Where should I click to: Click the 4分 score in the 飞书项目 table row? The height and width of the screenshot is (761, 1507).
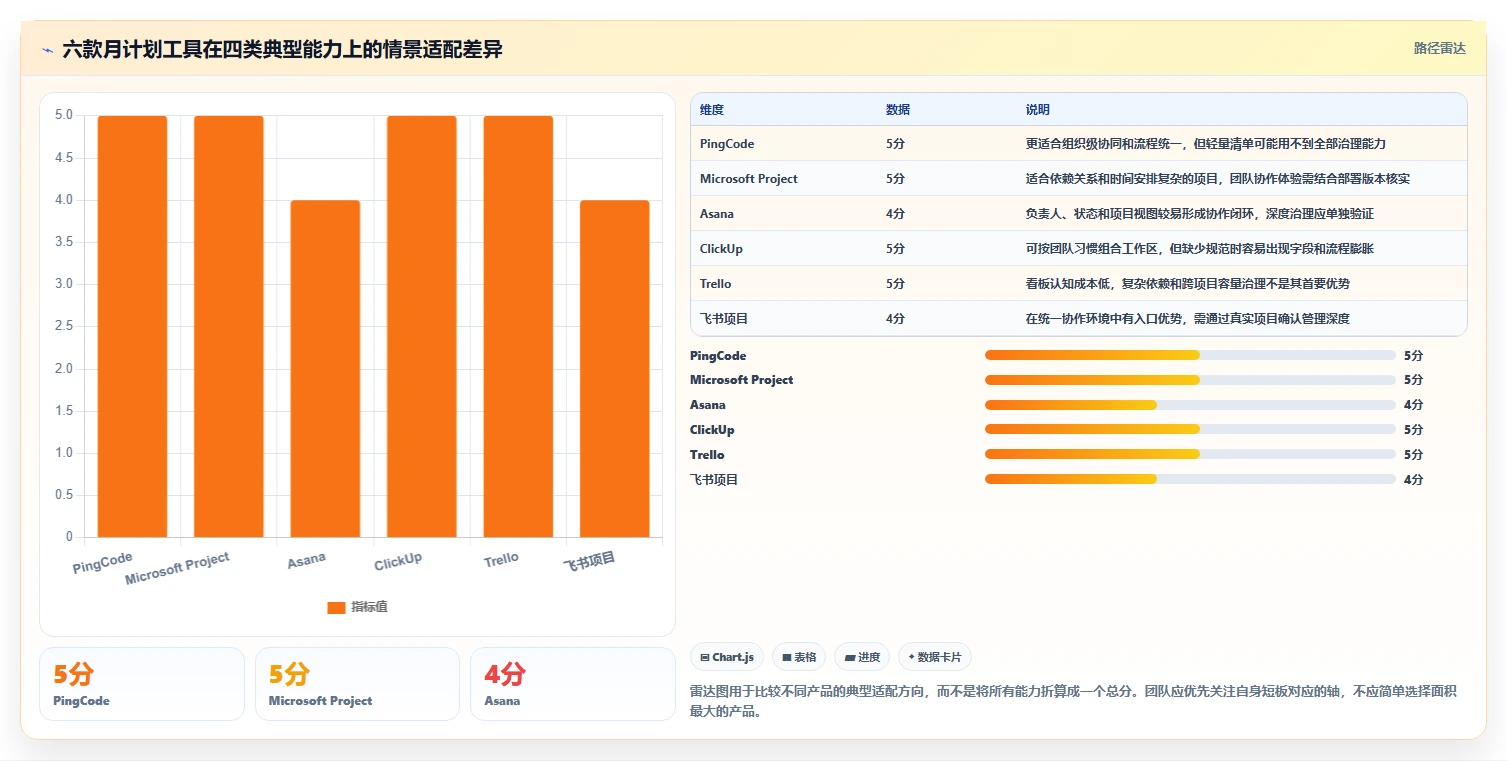tap(895, 319)
